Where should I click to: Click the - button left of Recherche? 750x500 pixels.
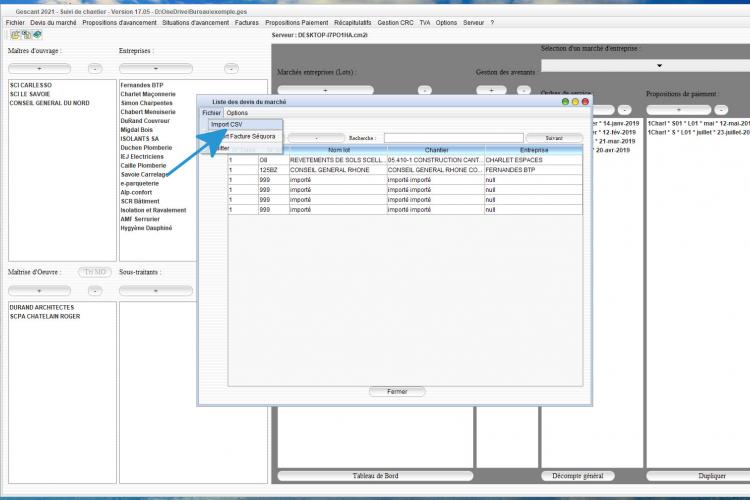click(316, 138)
